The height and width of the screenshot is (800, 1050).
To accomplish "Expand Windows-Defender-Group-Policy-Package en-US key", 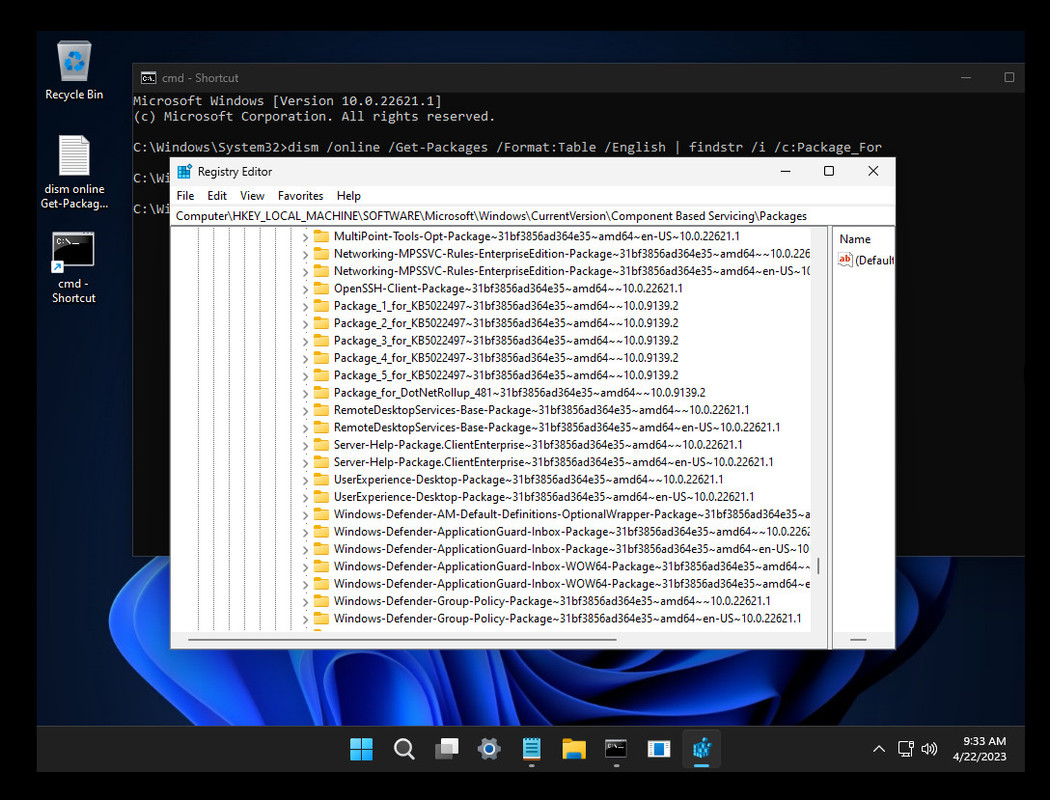I will (x=305, y=619).
